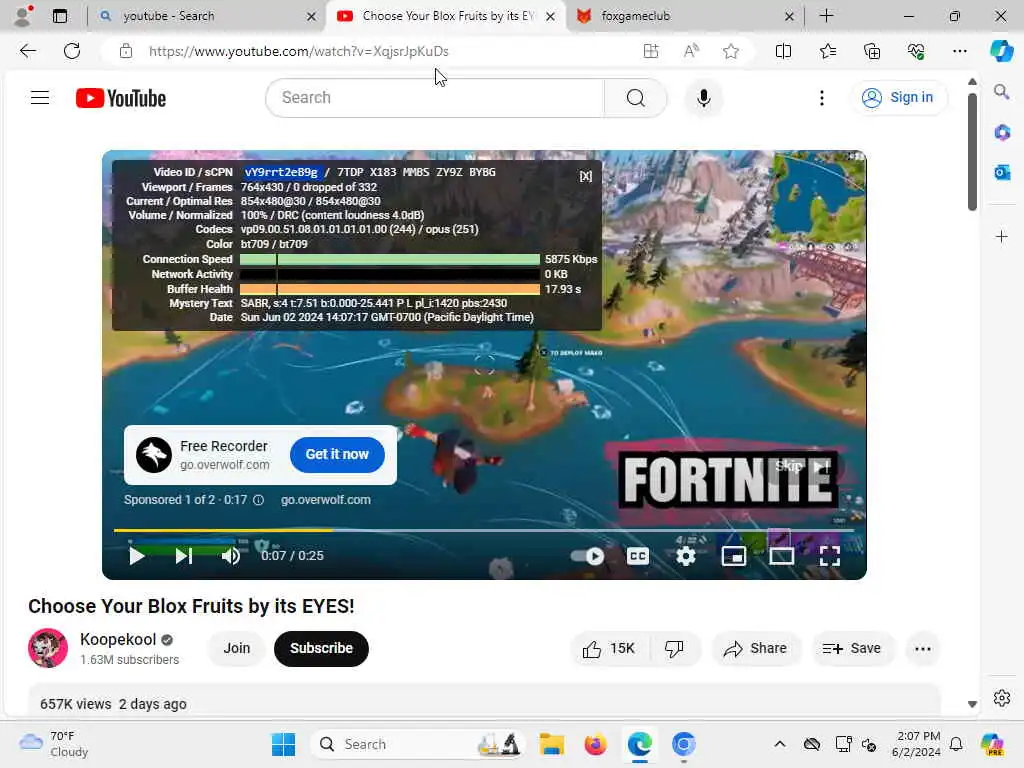The image size is (1024, 768).
Task: Toggle split screen view
Action: 783,51
